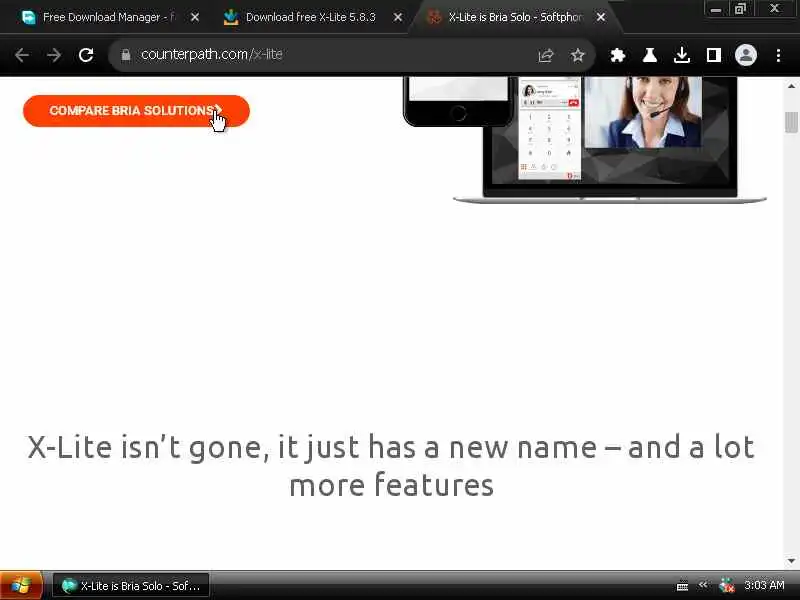Click the page scrollbar up arrow
800x600 pixels.
791,86
